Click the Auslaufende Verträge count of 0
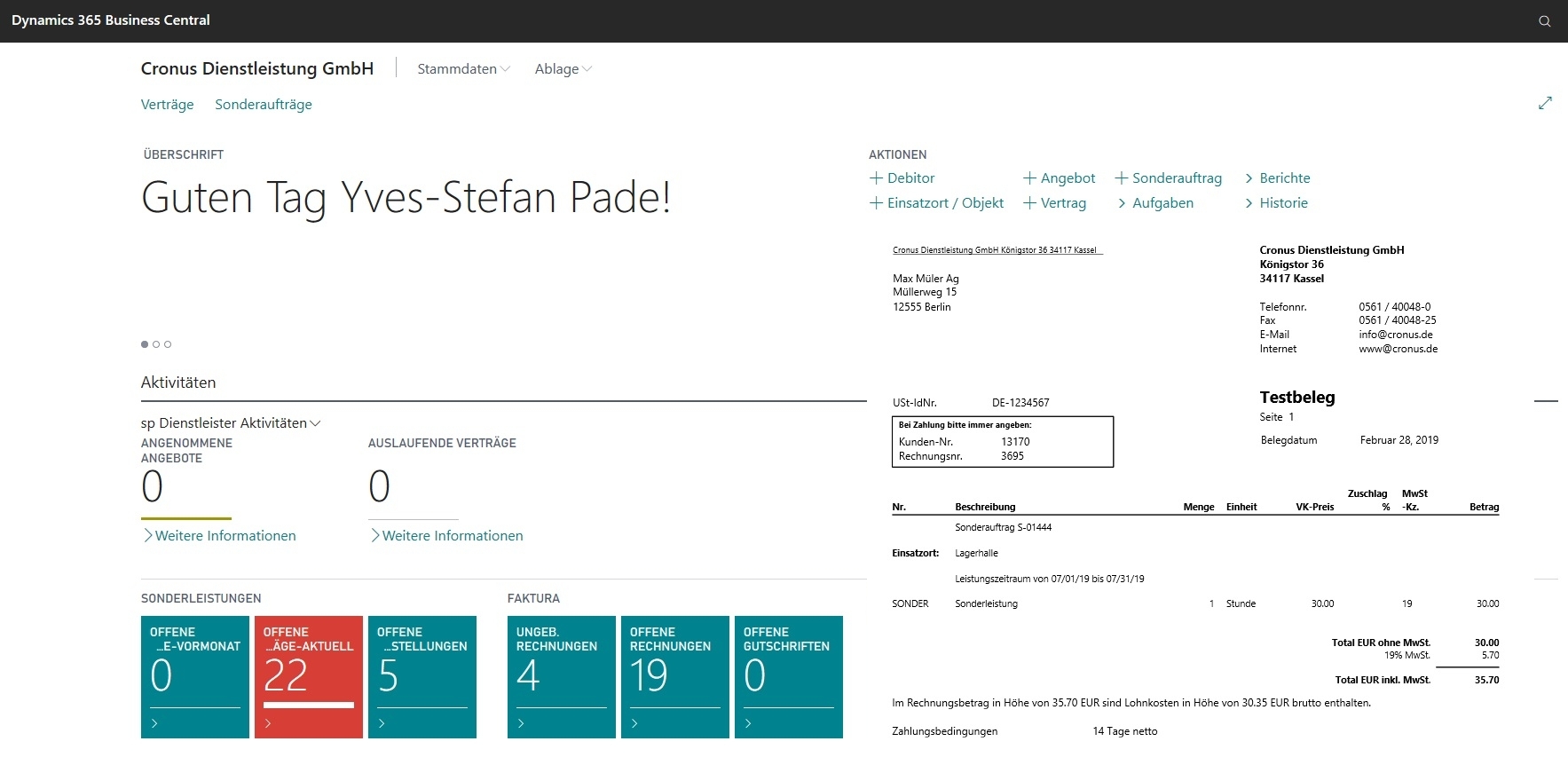 tap(379, 486)
